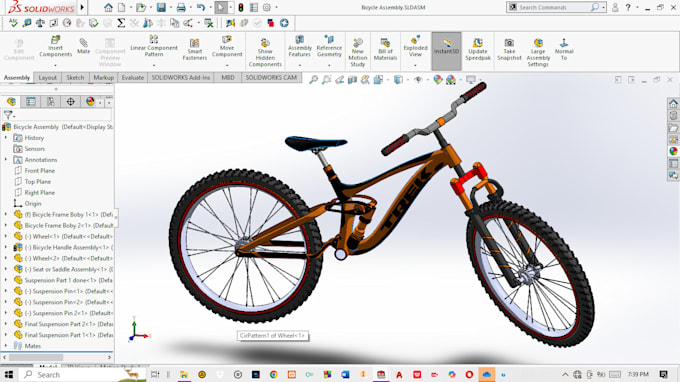
Task: Open the Help question mark dropdown arrow
Action: tap(637, 7)
